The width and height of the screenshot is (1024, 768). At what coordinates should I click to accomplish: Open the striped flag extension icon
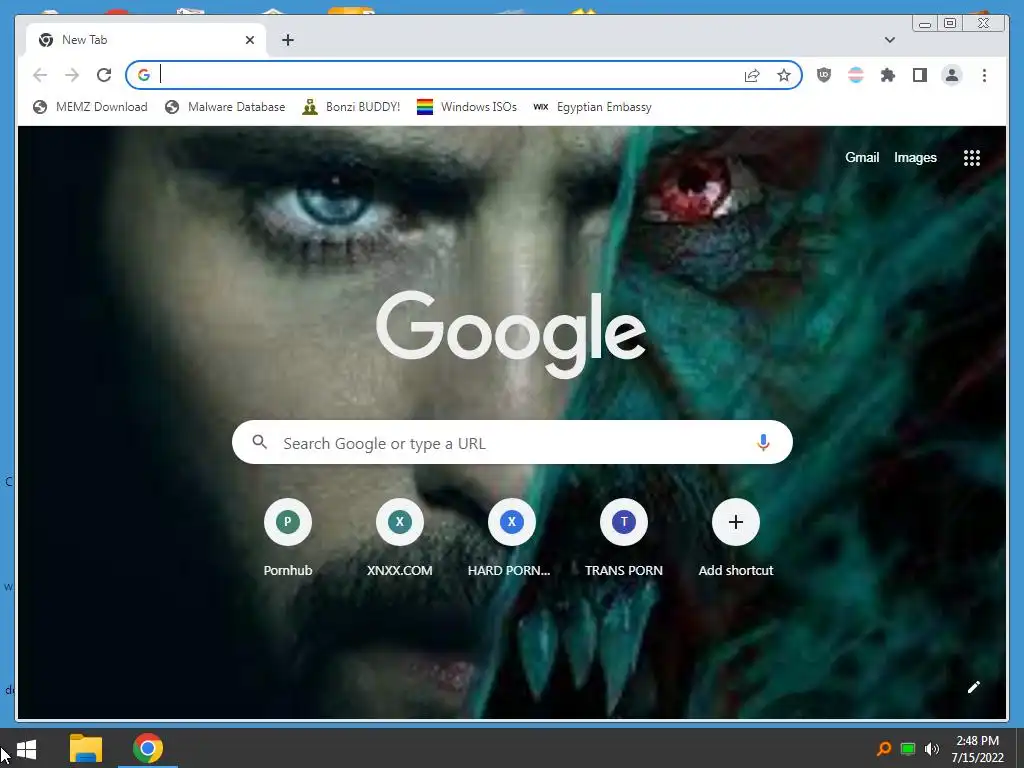[x=856, y=75]
